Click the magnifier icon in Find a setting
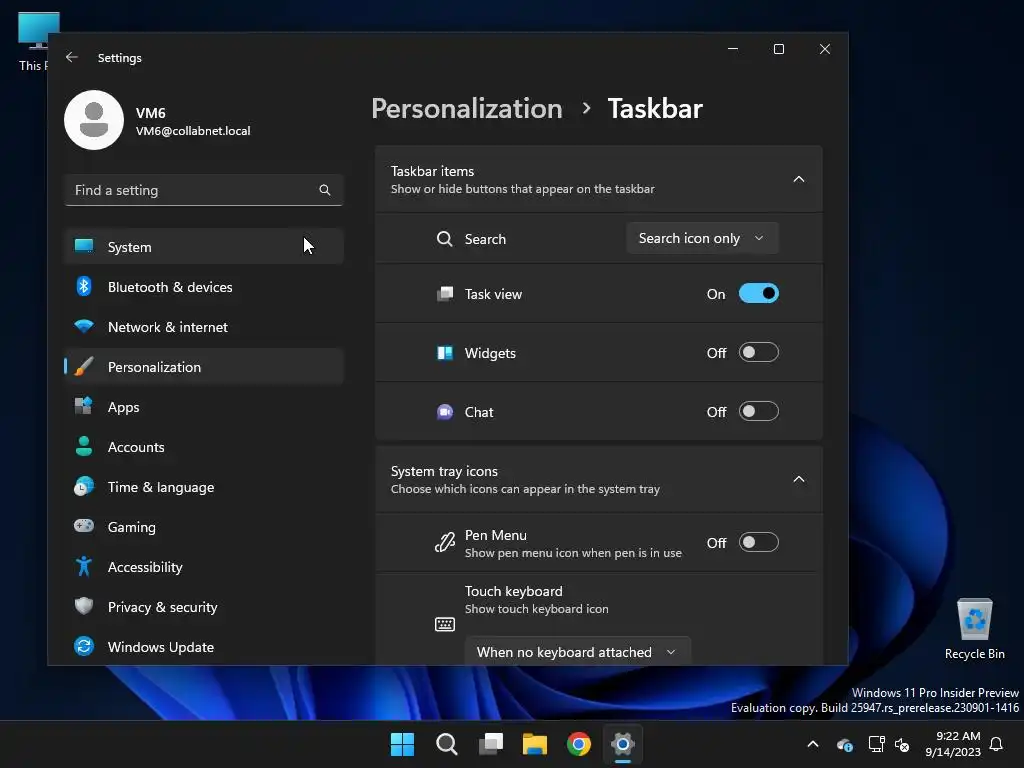 coord(325,190)
